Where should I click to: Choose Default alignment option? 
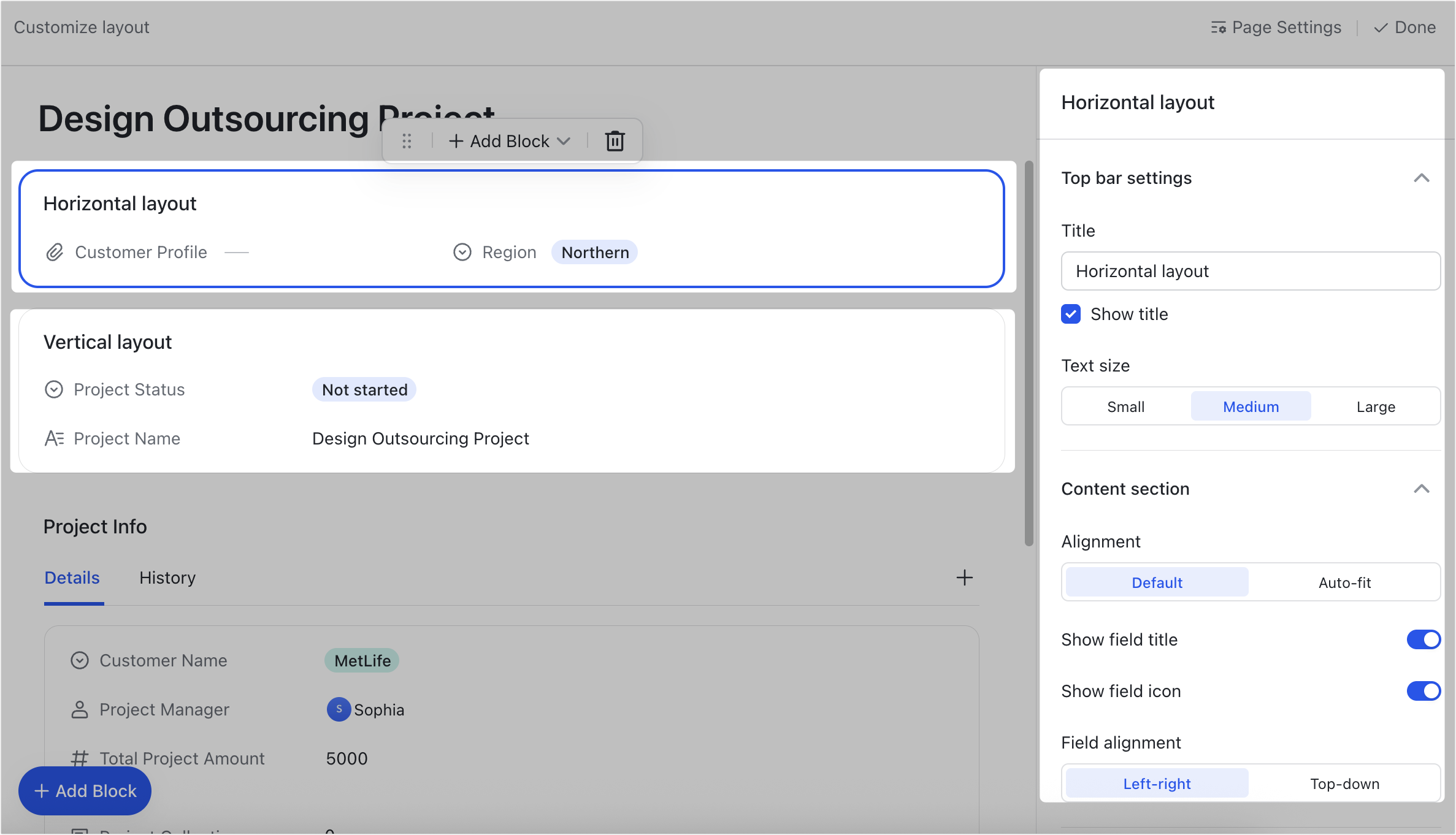1157,582
